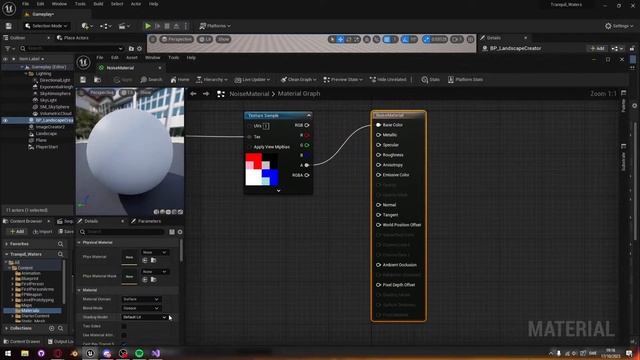Image resolution: width=640 pixels, height=360 pixels.
Task: Click the search icon next to Tranquil_Waters
Action: click(x=60, y=254)
